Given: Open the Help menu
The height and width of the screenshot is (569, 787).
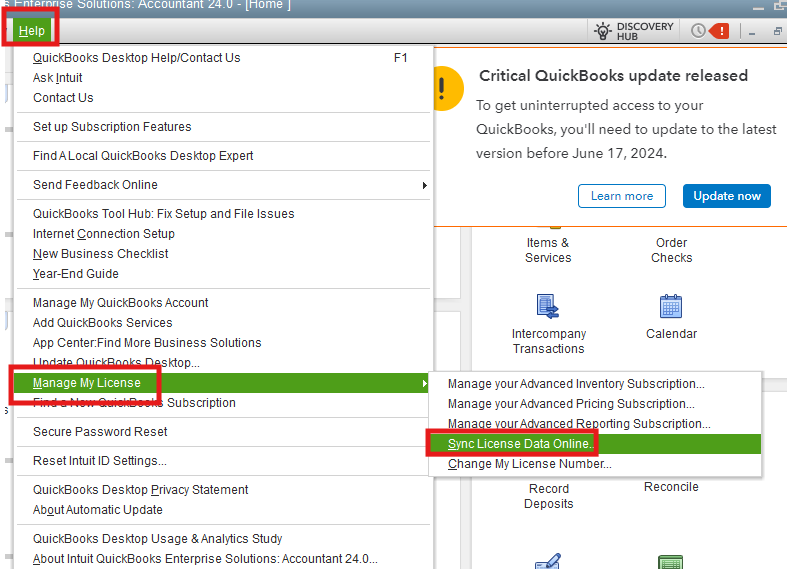Looking at the screenshot, I should tap(32, 31).
